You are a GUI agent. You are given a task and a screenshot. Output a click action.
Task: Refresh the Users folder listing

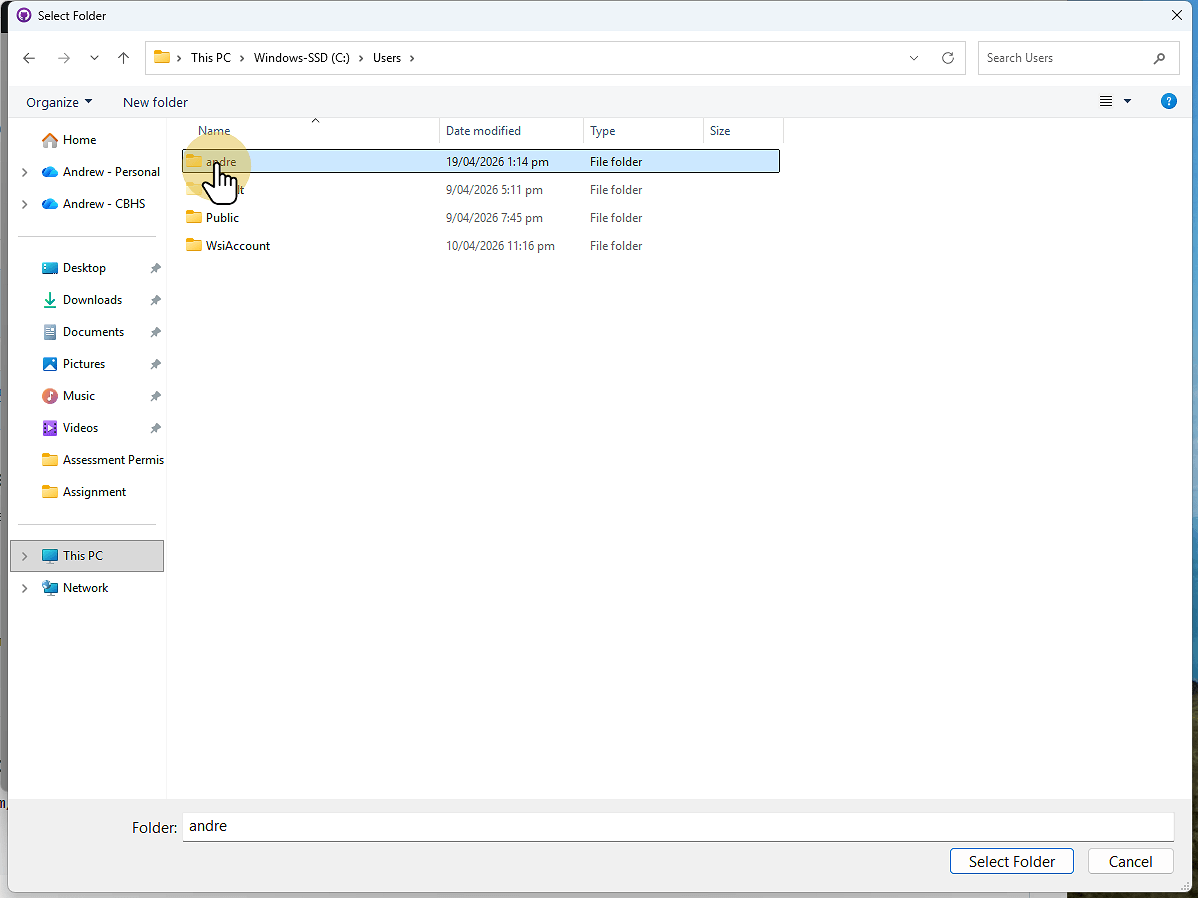tap(947, 58)
